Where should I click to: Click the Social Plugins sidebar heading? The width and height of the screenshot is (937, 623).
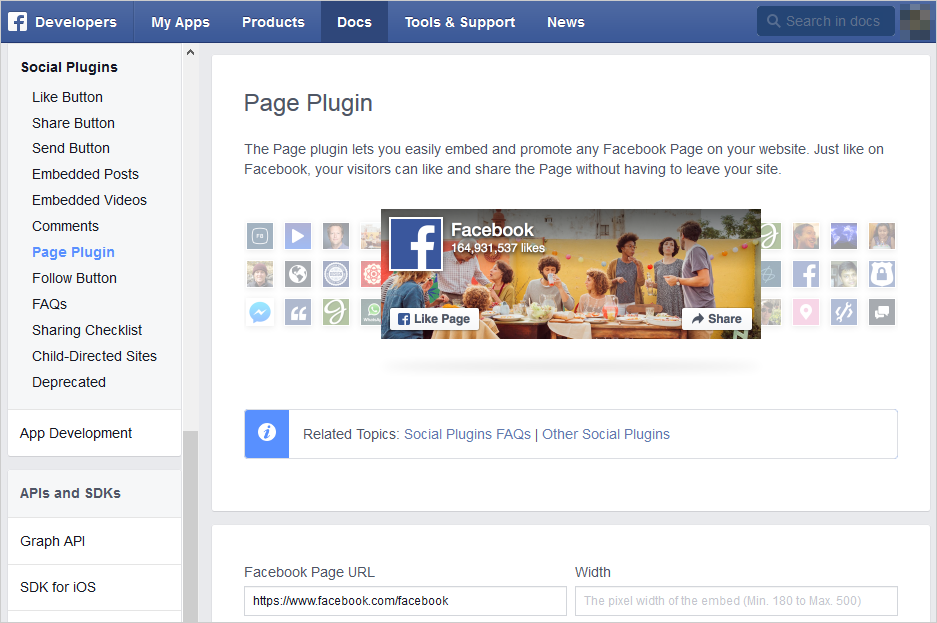click(69, 67)
